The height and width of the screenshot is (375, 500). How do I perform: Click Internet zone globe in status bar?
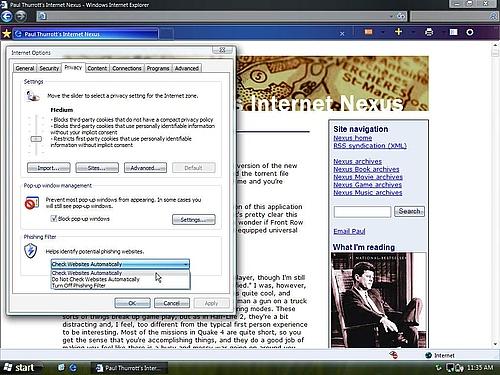pyautogui.click(x=429, y=355)
